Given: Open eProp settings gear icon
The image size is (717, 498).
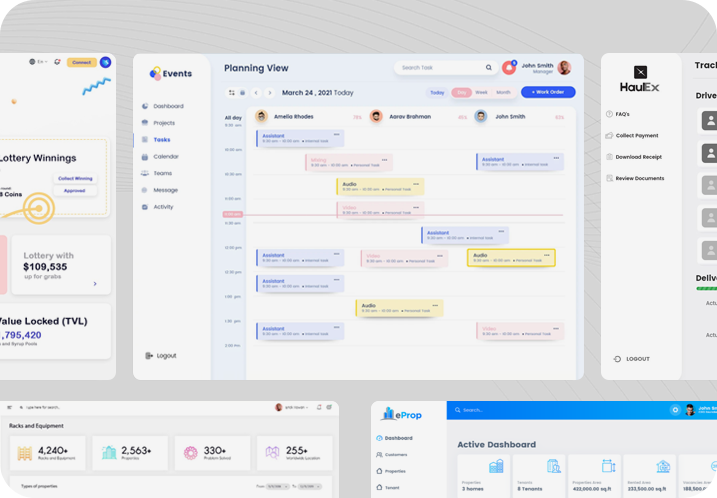Looking at the screenshot, I should tap(675, 410).
